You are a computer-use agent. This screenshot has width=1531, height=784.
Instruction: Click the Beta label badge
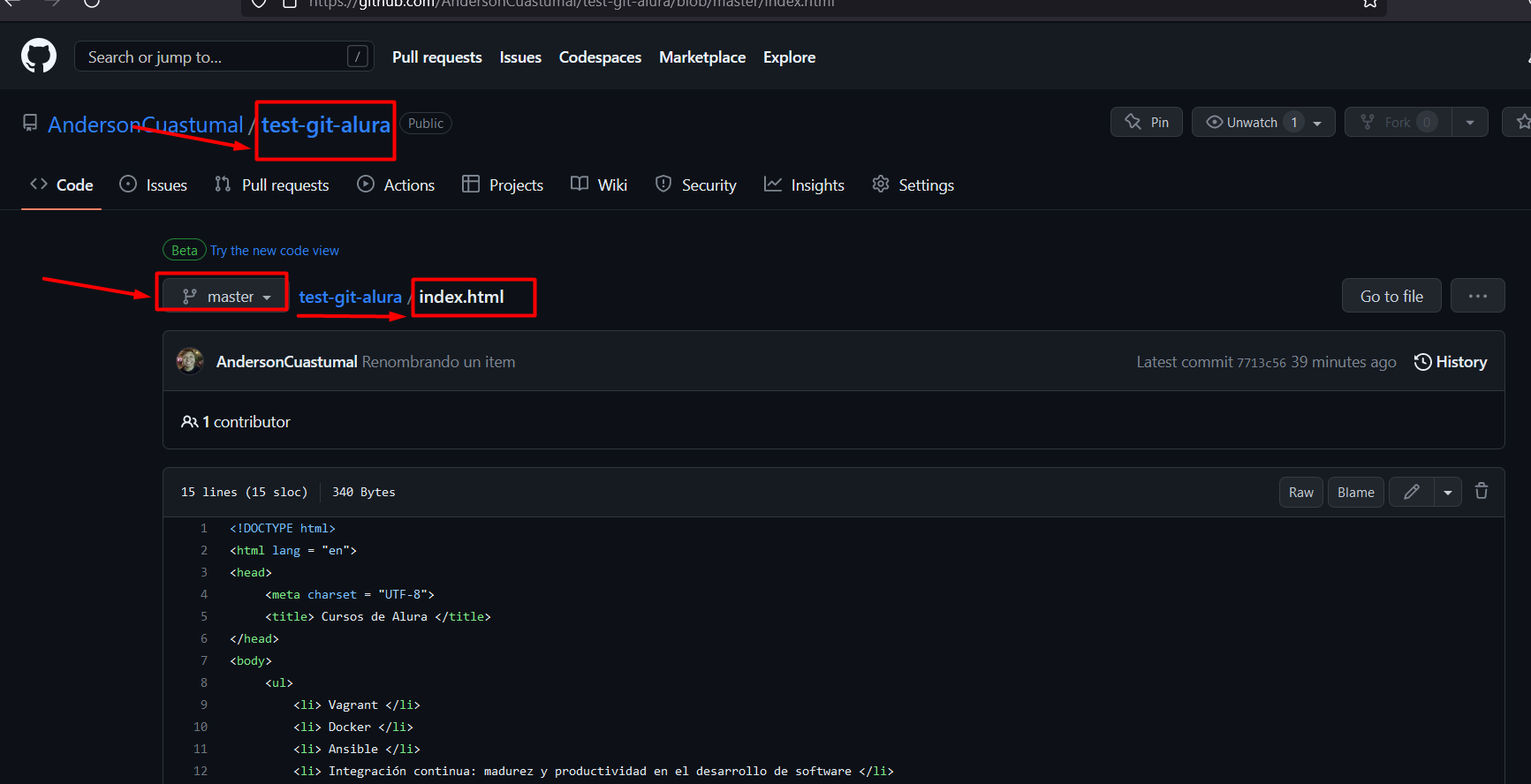click(x=185, y=251)
